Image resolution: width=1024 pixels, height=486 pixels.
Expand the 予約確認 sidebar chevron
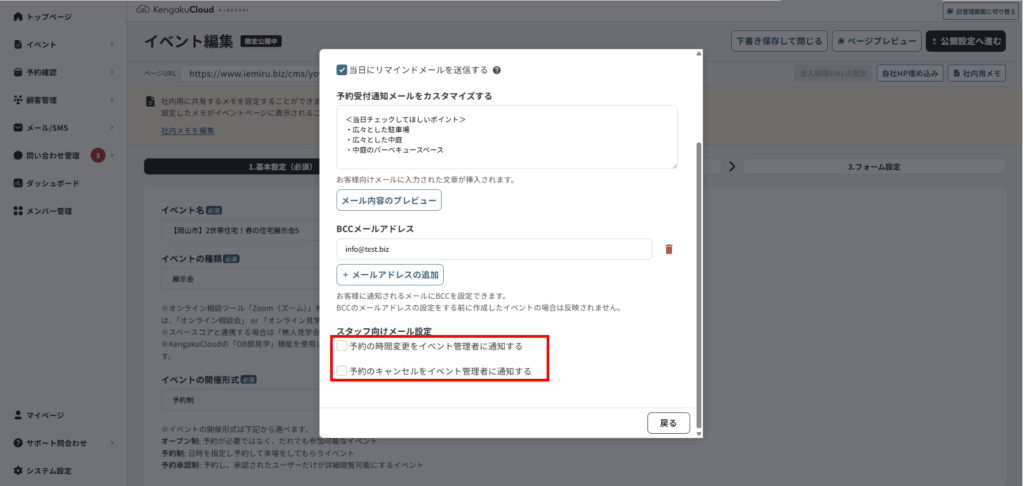click(x=112, y=72)
